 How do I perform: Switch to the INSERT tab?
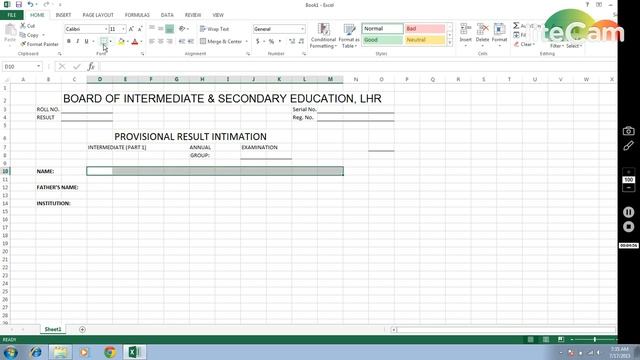pyautogui.click(x=63, y=15)
